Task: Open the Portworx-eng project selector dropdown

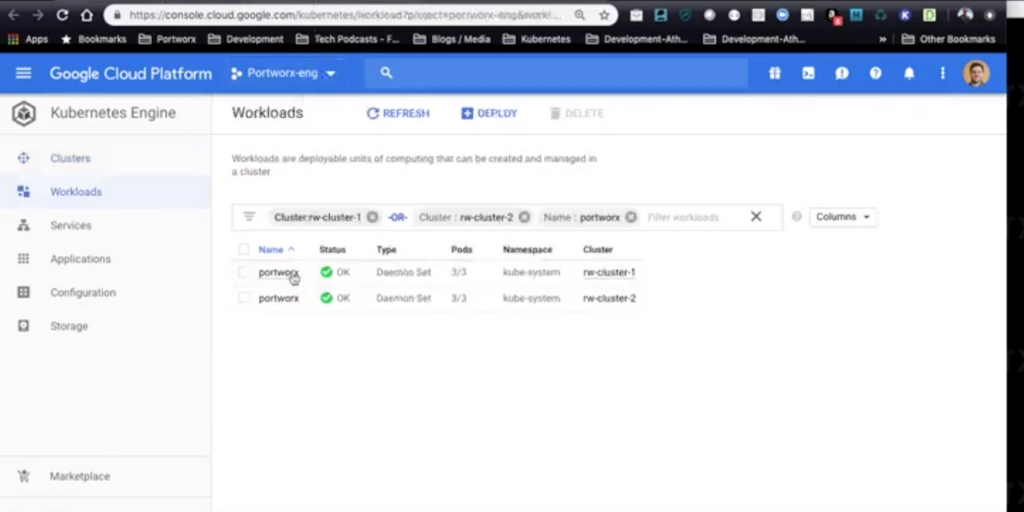Action: (x=283, y=73)
